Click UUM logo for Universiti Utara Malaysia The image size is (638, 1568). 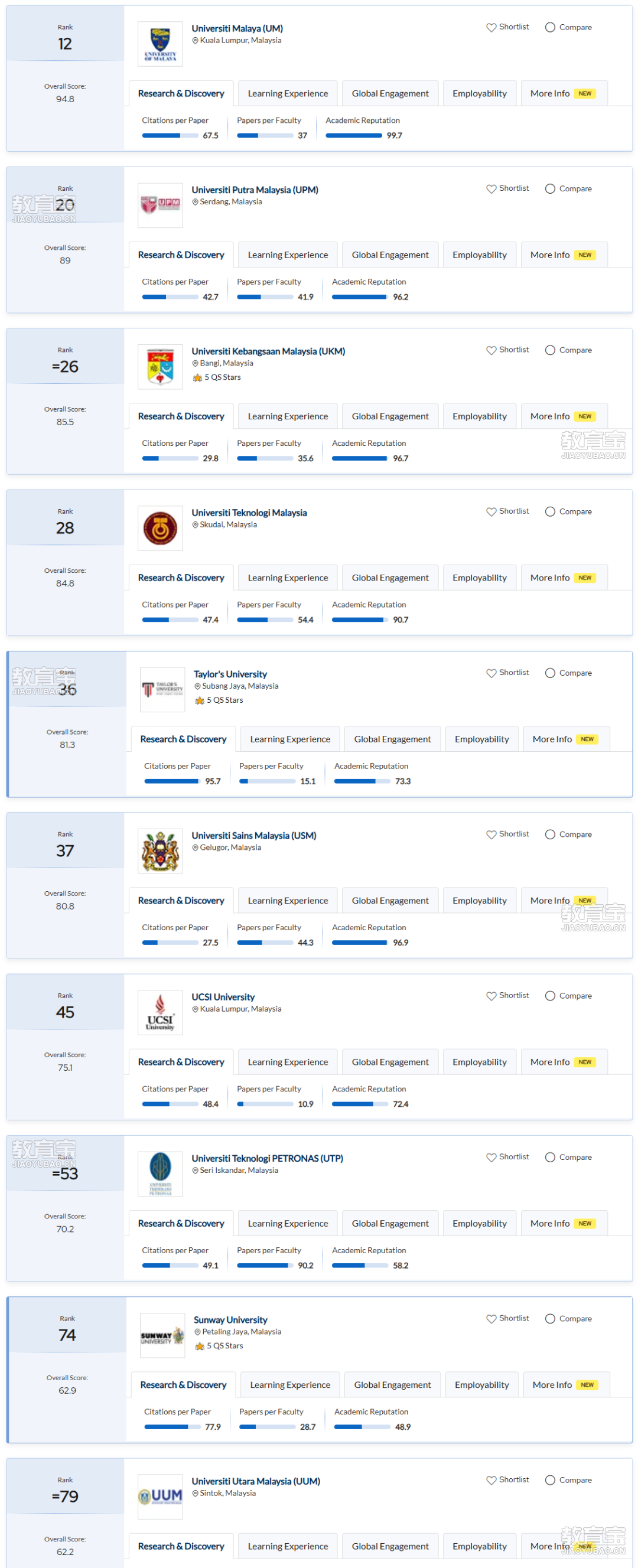160,1496
